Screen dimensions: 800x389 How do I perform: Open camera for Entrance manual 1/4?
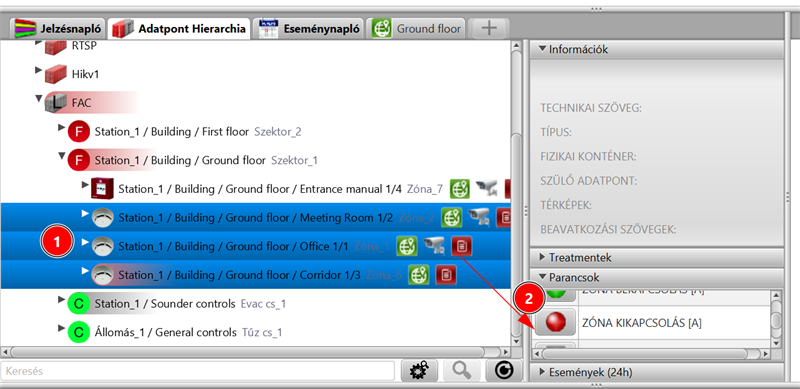click(x=486, y=189)
